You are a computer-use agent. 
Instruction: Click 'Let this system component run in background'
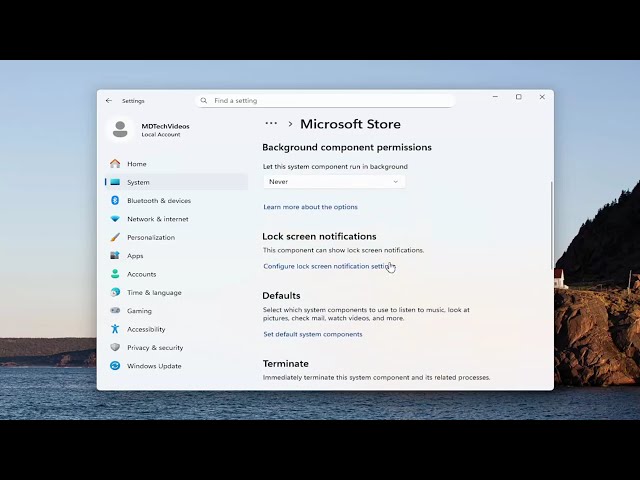pyautogui.click(x=335, y=167)
